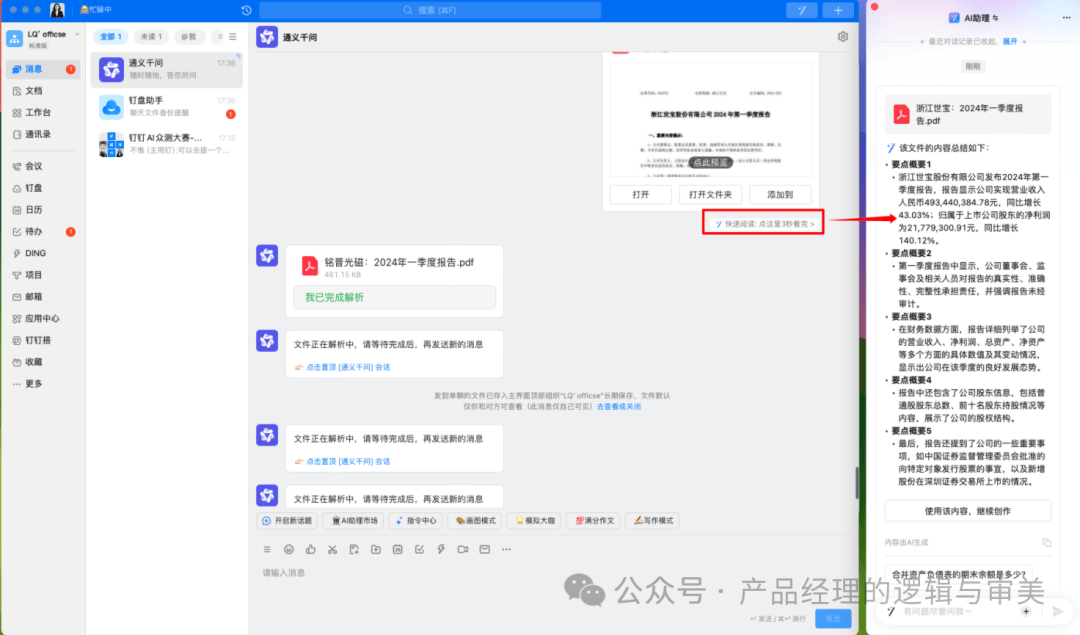Open 邮箱 mailbox in the sidebar
The height and width of the screenshot is (635, 1080).
pyautogui.click(x=28, y=297)
